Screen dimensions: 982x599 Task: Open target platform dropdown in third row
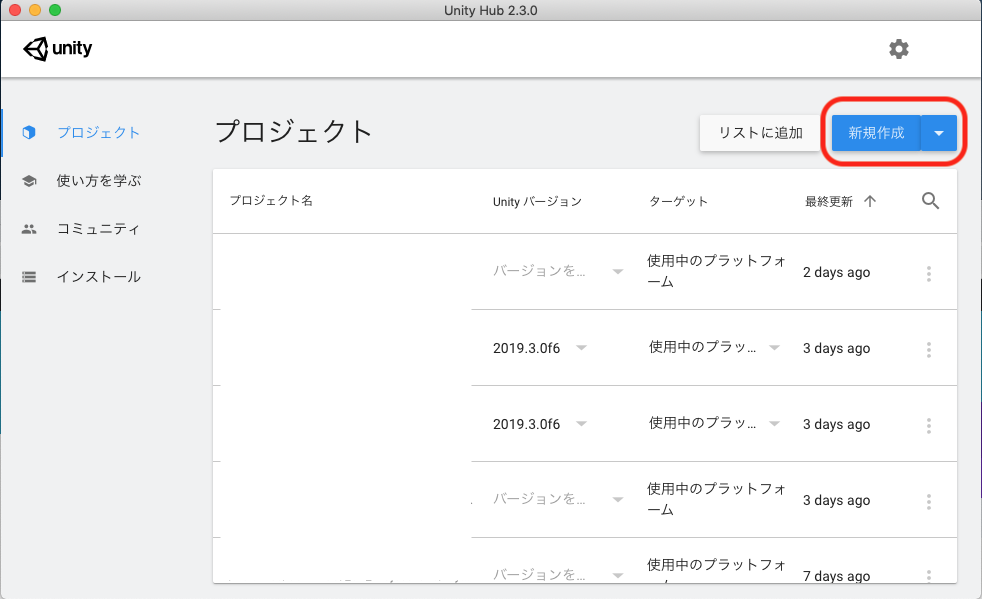coord(773,424)
